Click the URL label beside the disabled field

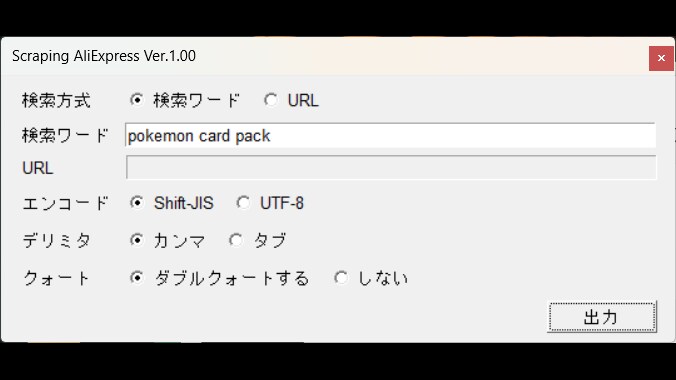coord(38,168)
